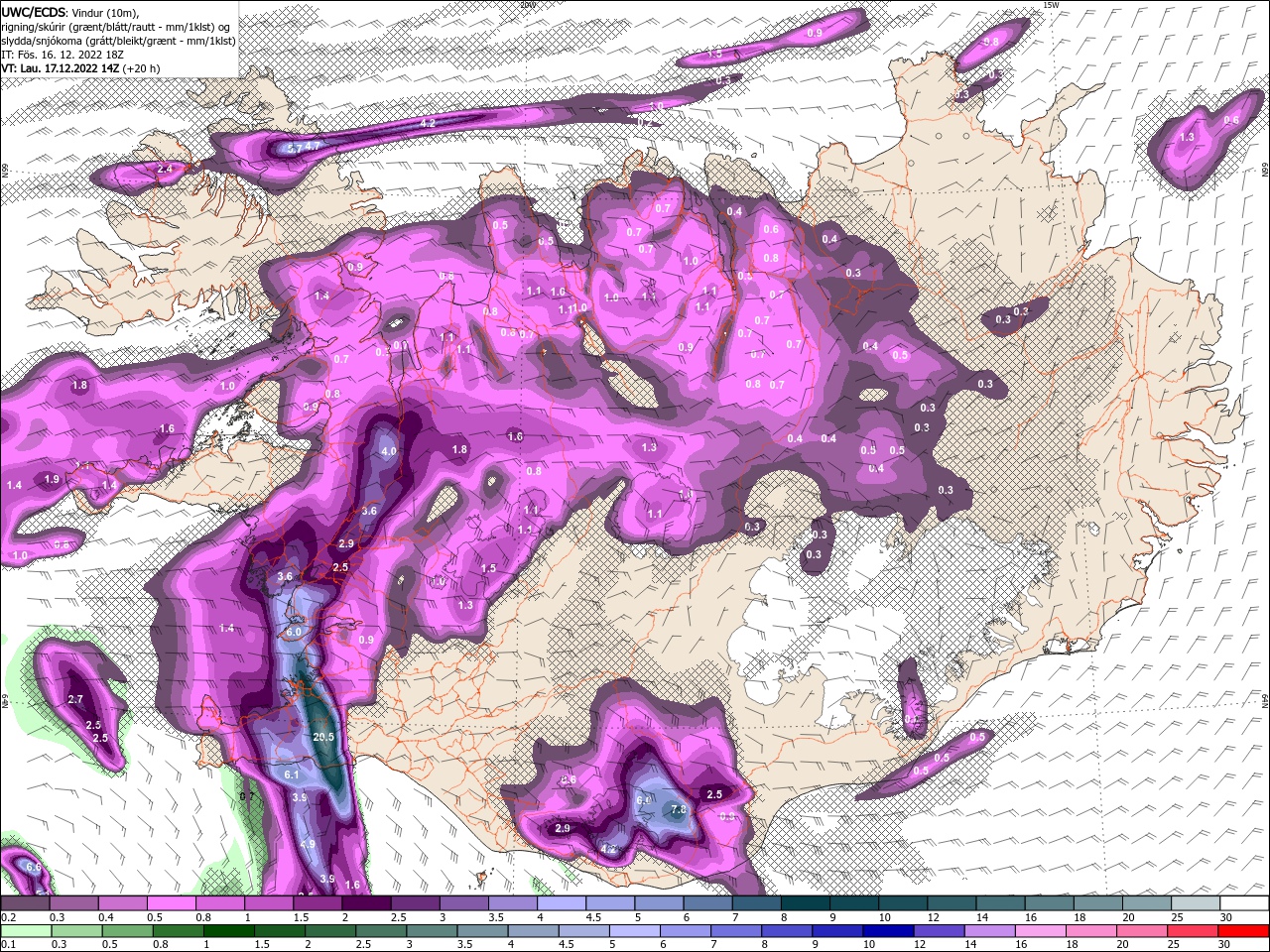The height and width of the screenshot is (952, 1270).
Task: Pick the light lavender 4 swatch in the snow legend
Action: pyautogui.click(x=562, y=902)
